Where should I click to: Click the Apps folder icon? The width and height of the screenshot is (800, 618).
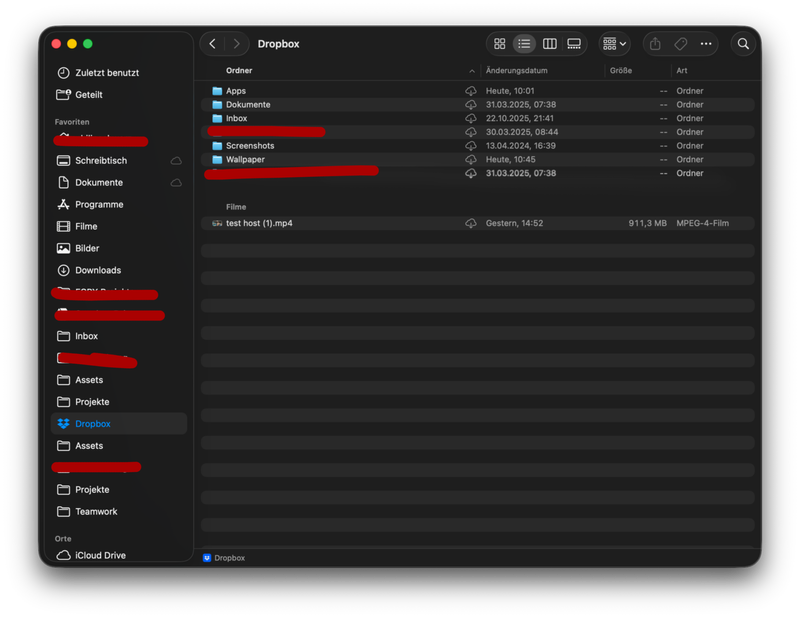click(x=217, y=91)
